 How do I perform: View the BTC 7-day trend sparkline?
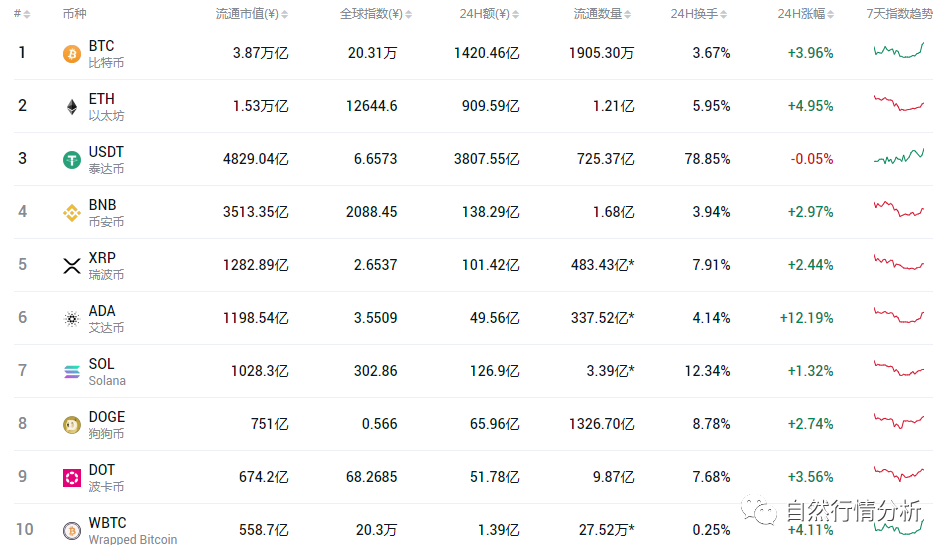pyautogui.click(x=898, y=51)
